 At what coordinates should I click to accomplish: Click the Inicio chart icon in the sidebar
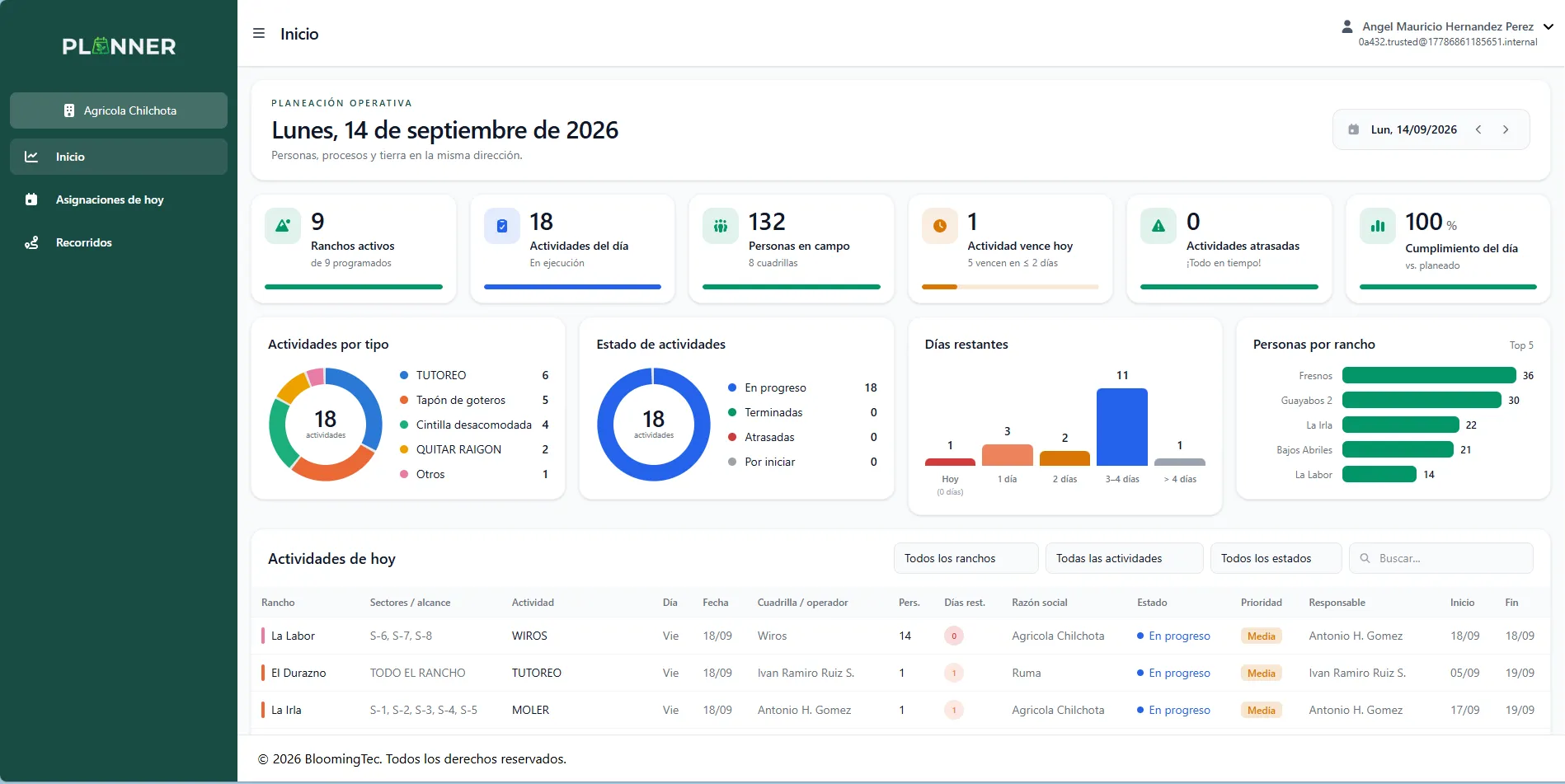coord(31,157)
